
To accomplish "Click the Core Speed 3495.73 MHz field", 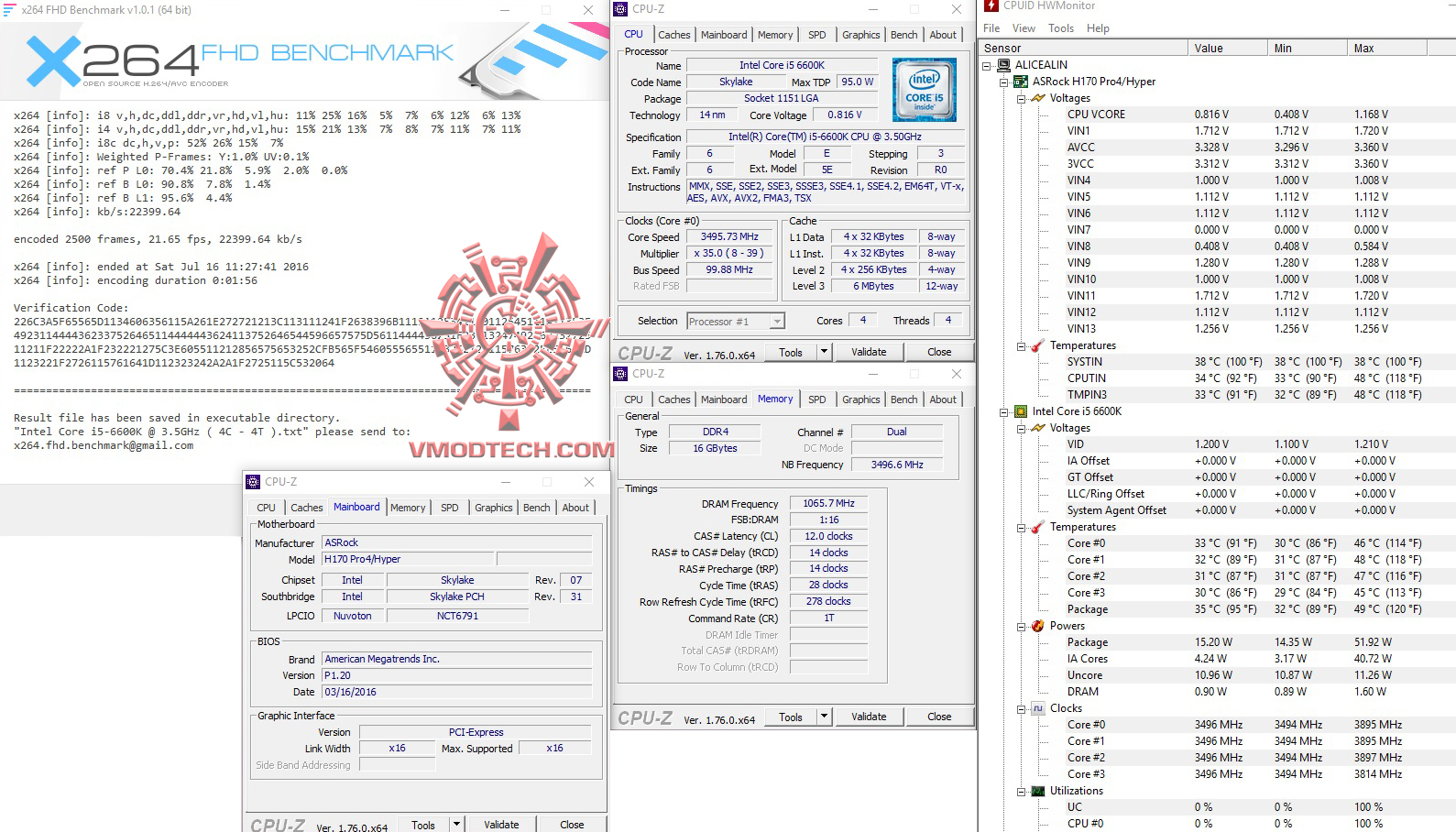I will click(x=729, y=237).
